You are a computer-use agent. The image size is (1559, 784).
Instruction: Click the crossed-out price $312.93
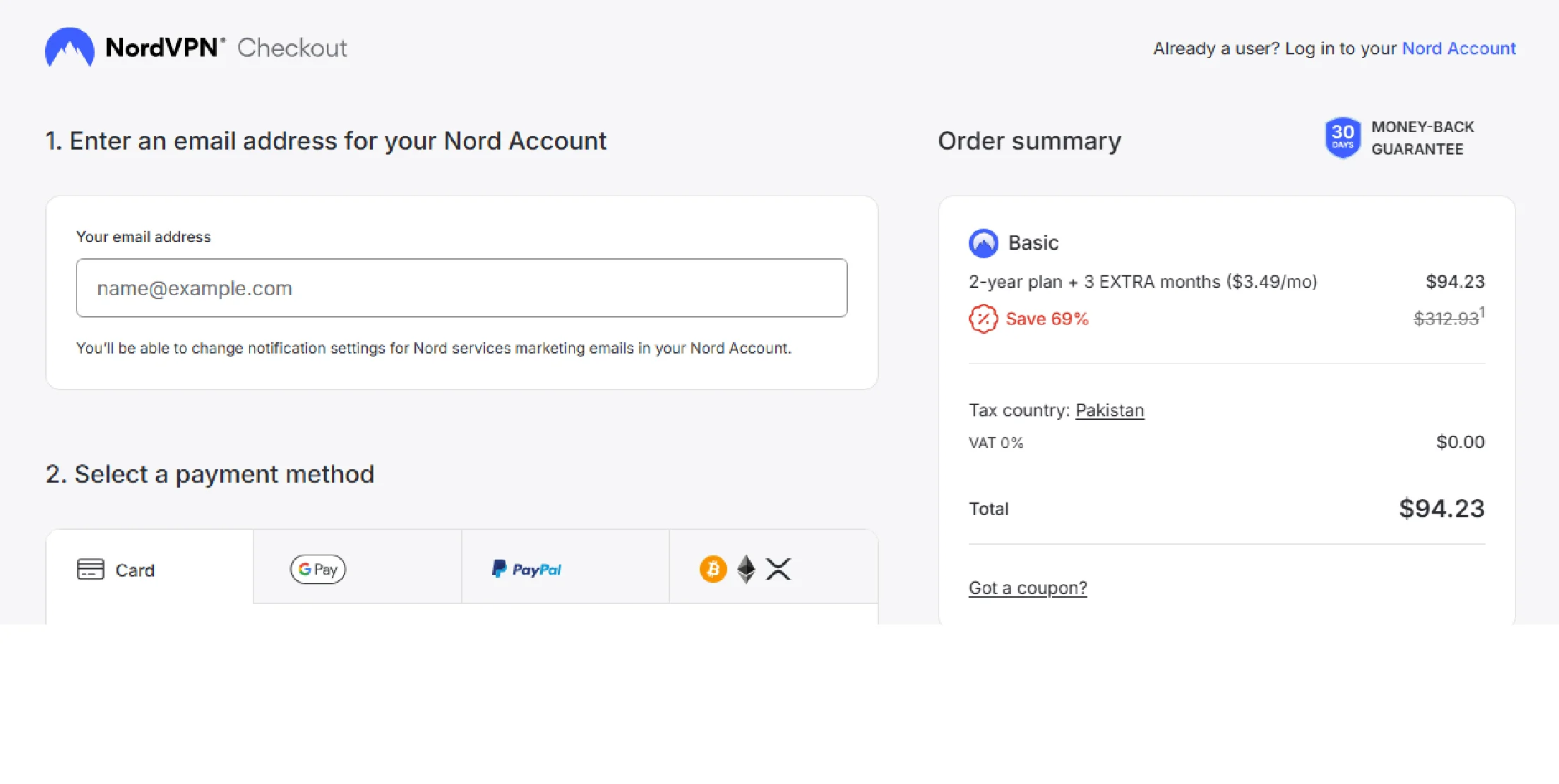pyautogui.click(x=1446, y=319)
